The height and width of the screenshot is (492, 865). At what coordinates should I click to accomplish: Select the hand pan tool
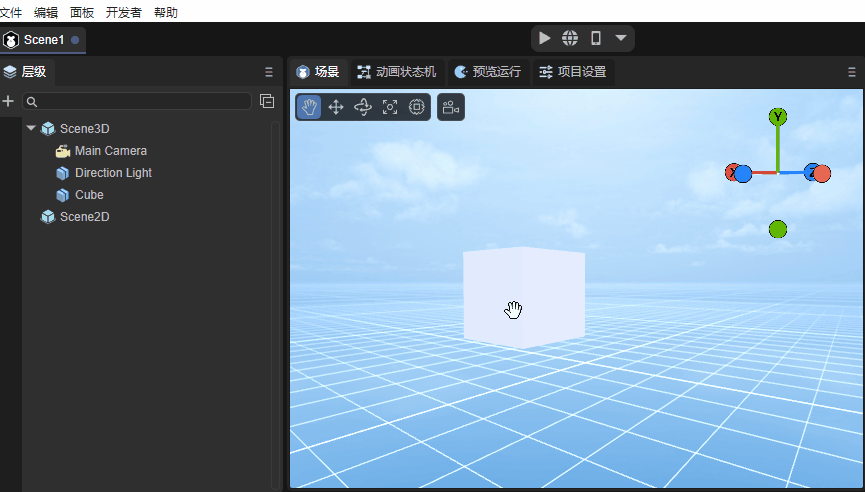pos(309,107)
